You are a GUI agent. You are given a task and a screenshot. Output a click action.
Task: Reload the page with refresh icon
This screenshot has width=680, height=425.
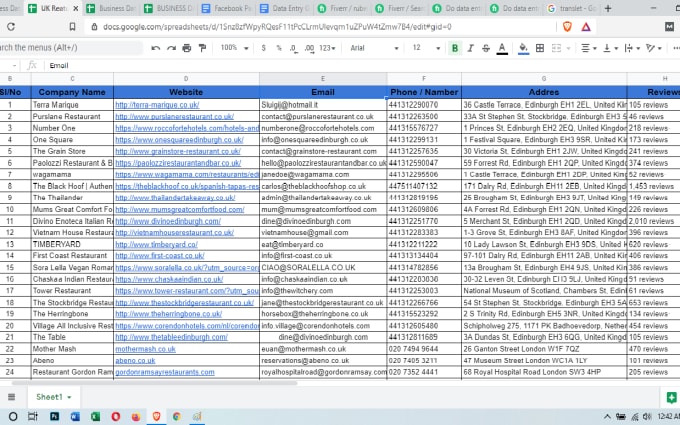coord(11,27)
